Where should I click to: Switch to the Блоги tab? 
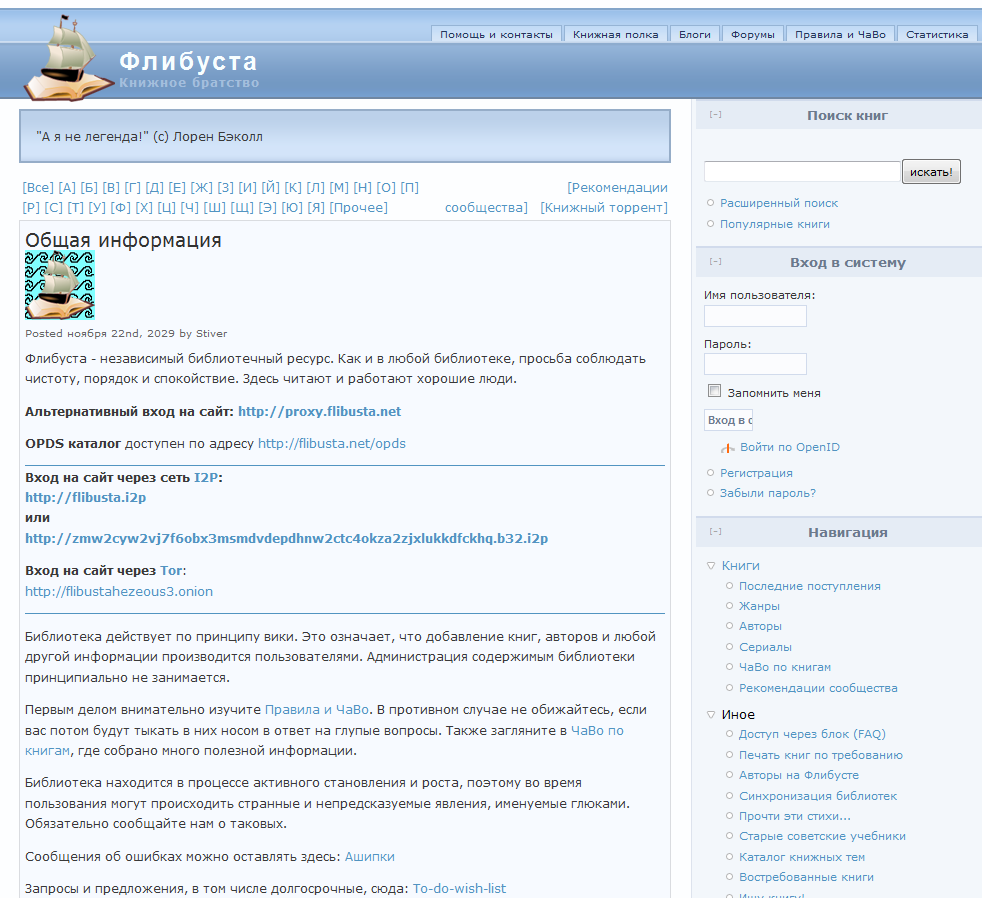(695, 34)
